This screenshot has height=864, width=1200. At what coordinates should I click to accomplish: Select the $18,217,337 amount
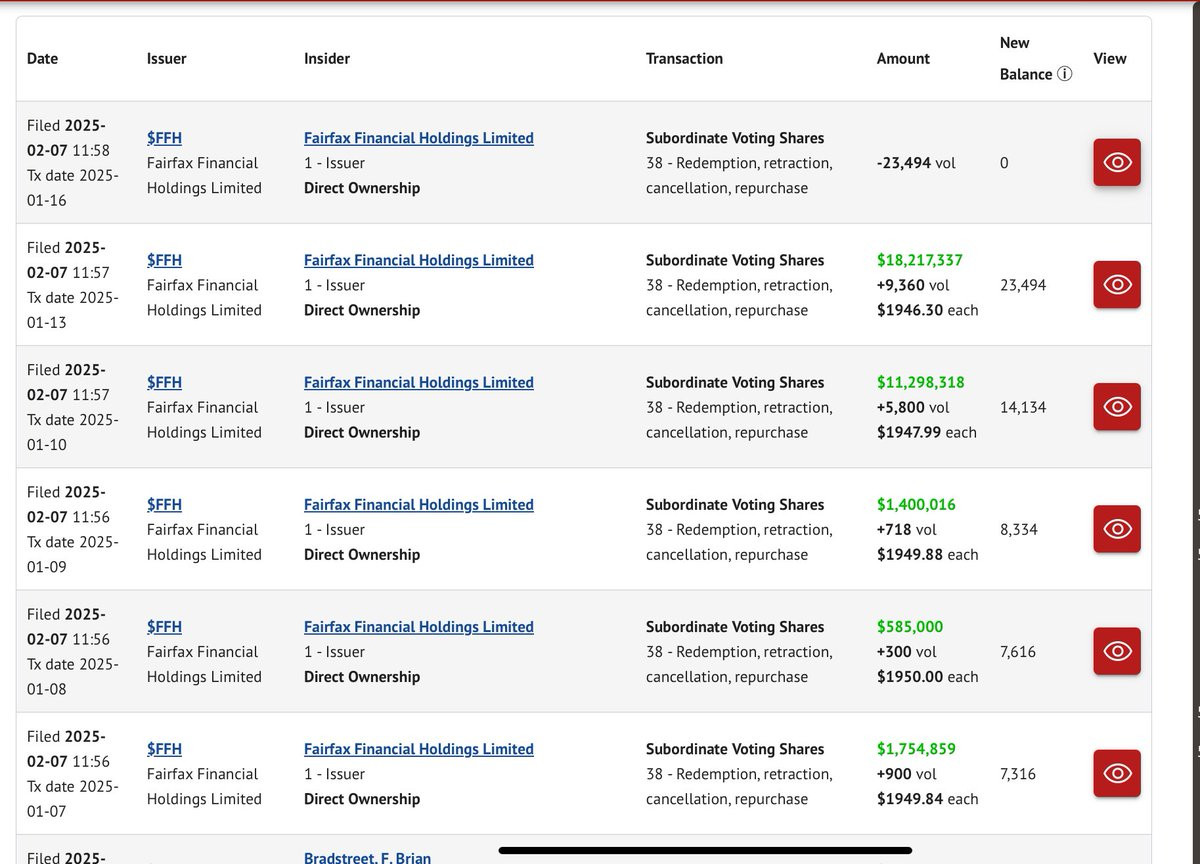tap(920, 260)
